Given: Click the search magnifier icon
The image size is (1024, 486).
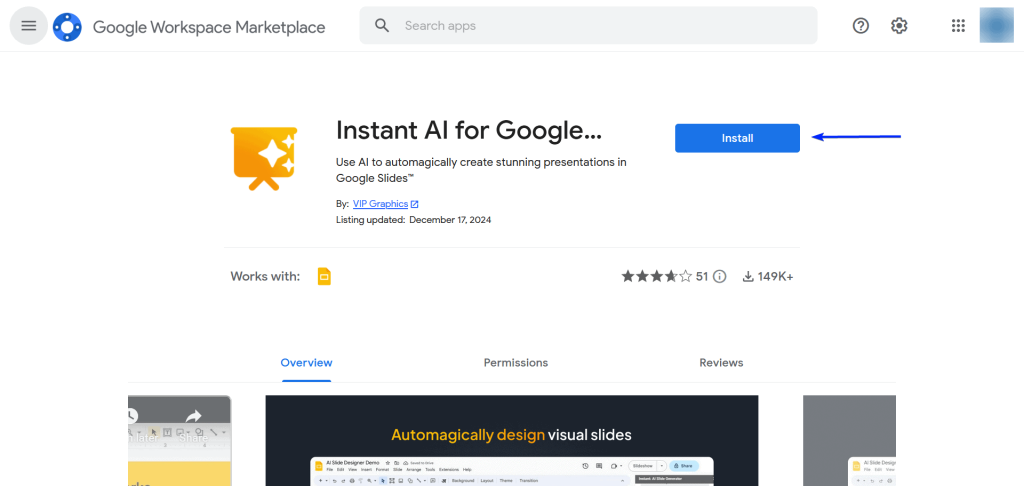Looking at the screenshot, I should [382, 26].
